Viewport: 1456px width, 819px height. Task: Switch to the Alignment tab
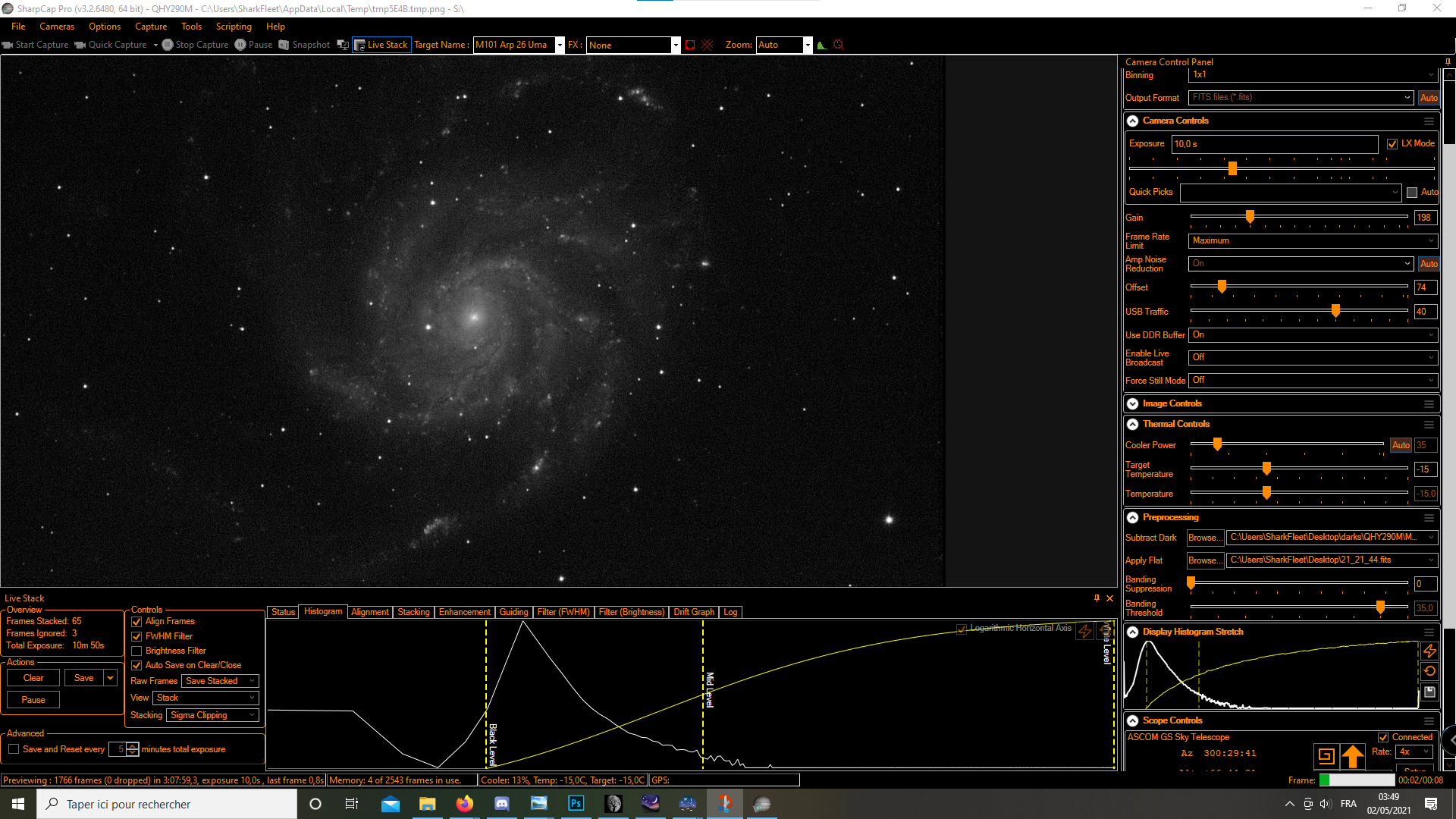coord(369,612)
